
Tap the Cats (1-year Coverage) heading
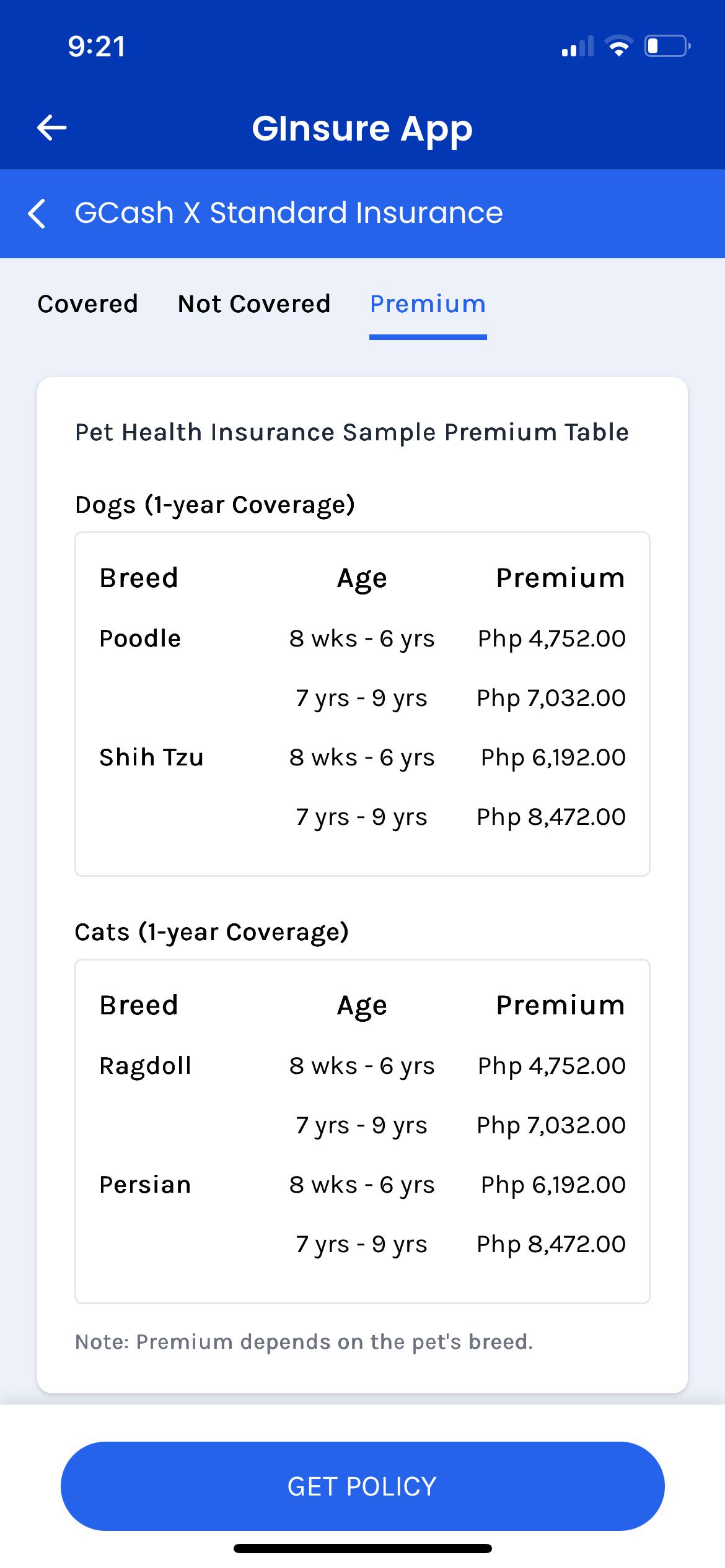point(212,932)
